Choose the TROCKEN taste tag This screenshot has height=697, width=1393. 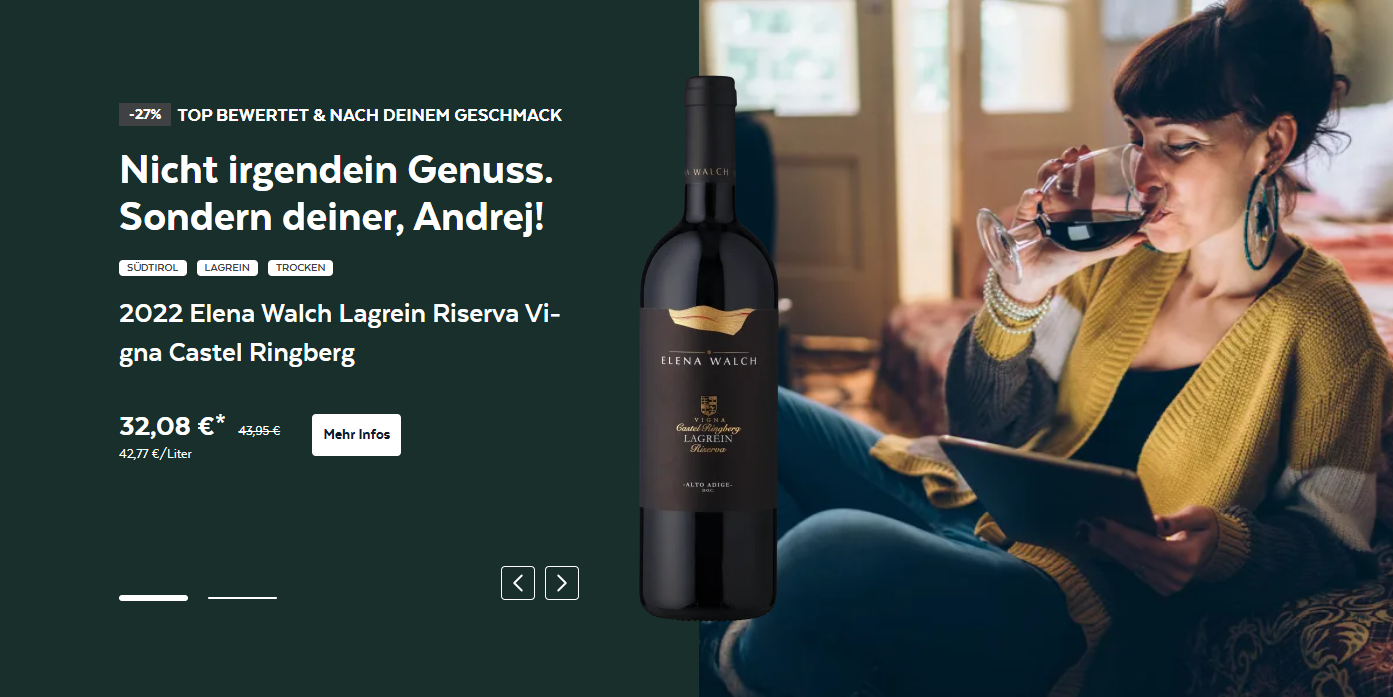pos(300,268)
